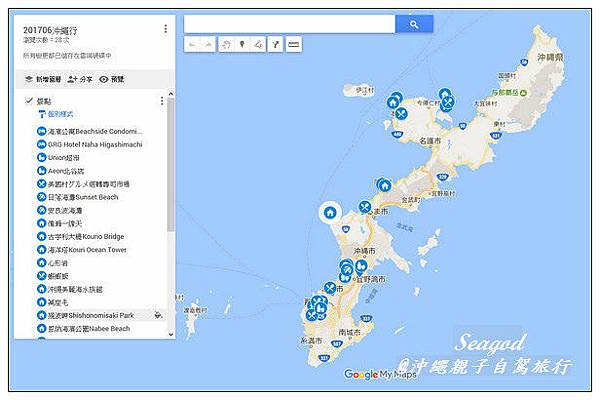
Task: Open the 景點 layer three-dot options menu
Action: [x=162, y=101]
